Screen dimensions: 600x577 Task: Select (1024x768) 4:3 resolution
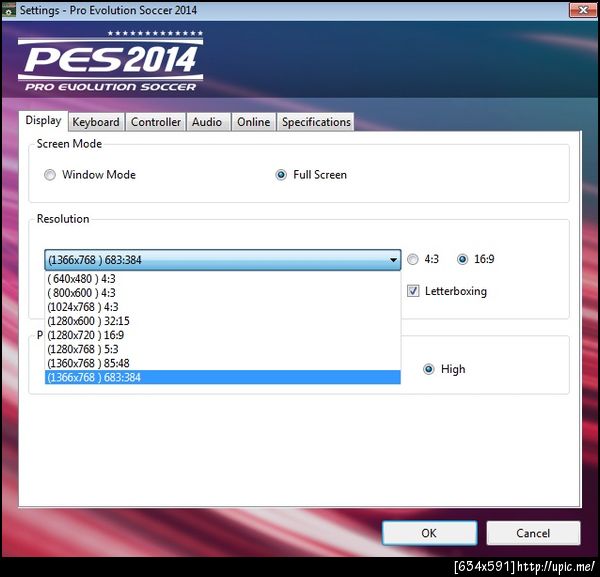point(223,307)
